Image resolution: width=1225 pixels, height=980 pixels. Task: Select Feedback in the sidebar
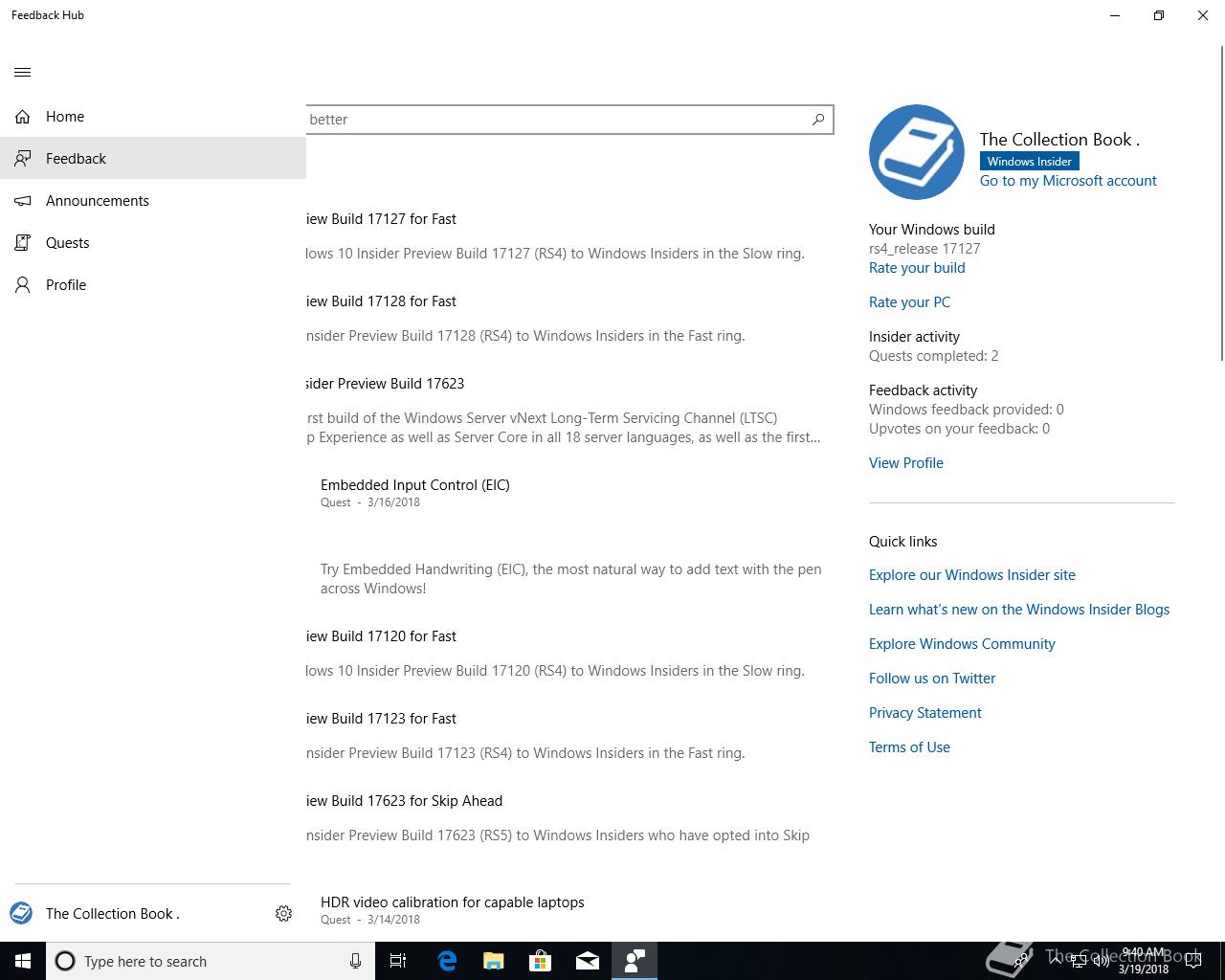point(153,158)
